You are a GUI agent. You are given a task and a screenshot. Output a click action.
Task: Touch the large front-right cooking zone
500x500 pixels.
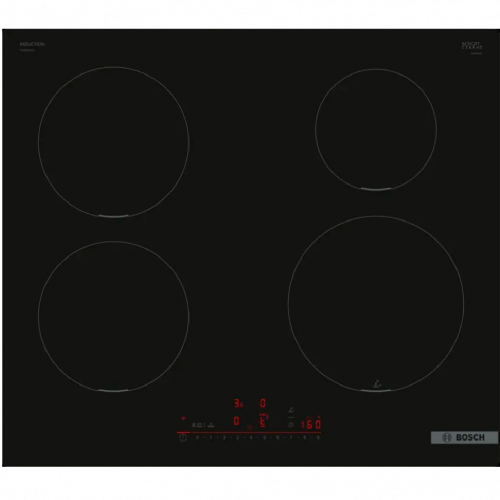(x=376, y=304)
